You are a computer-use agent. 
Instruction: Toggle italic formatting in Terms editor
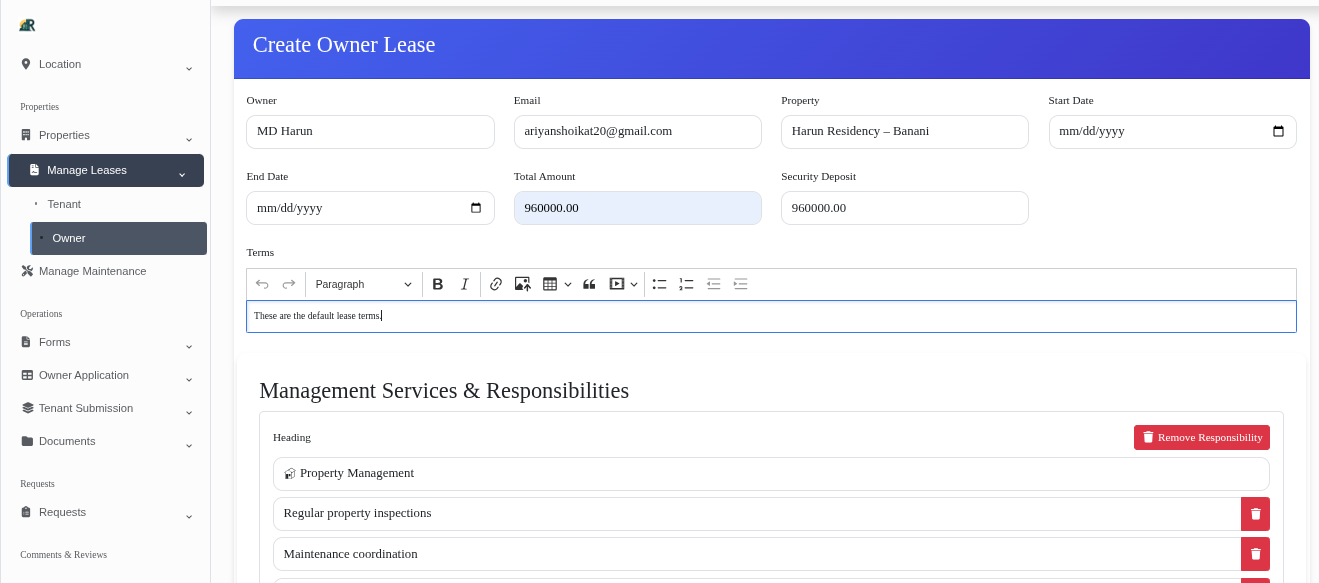464,285
